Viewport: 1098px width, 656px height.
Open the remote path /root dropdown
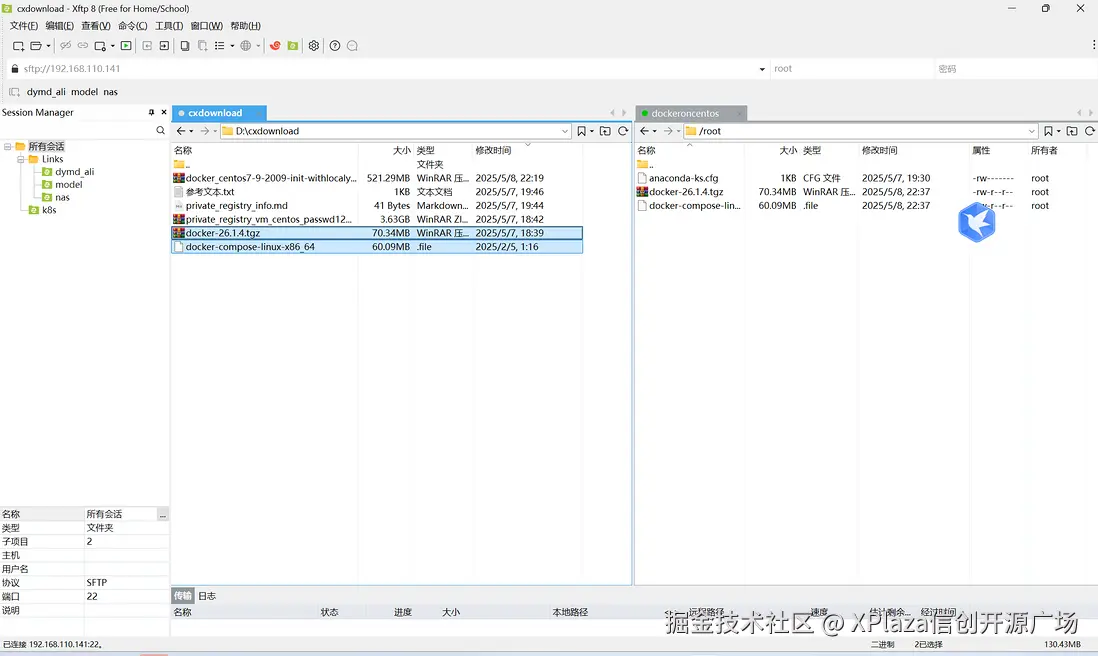click(x=1031, y=131)
